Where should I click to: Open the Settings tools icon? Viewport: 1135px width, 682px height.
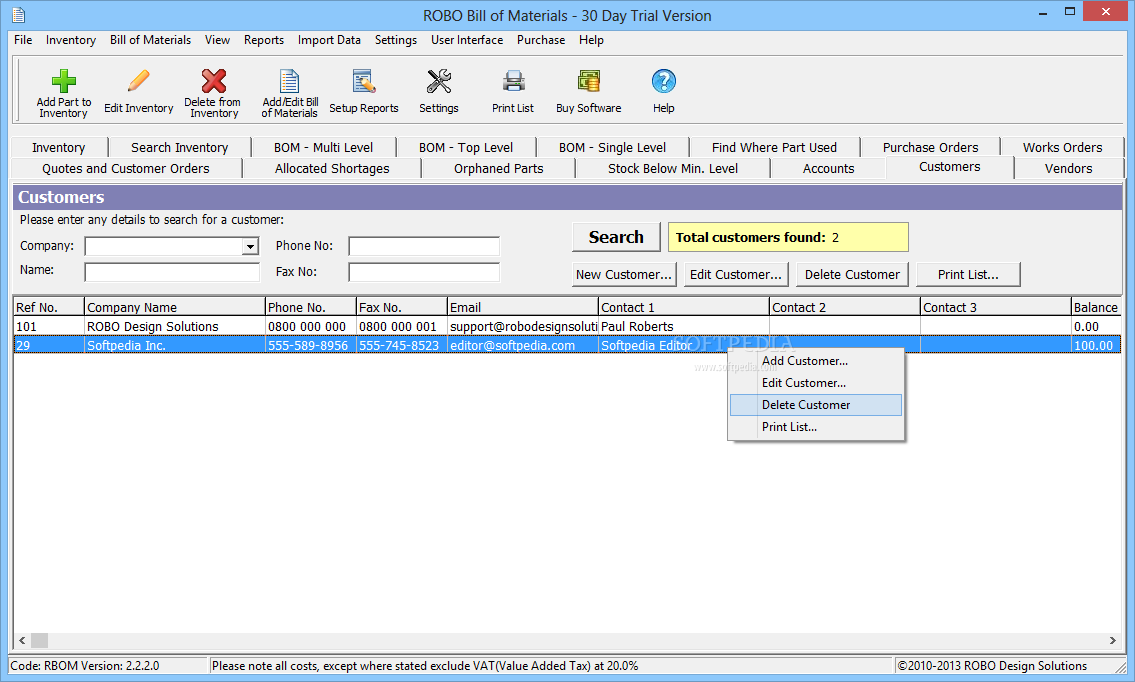pos(439,81)
